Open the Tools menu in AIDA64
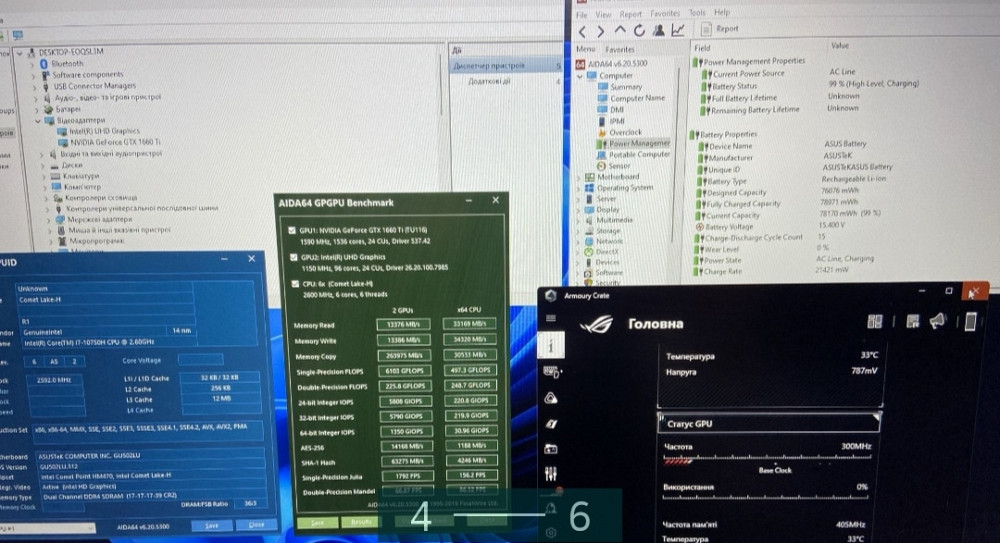1000x543 pixels. pyautogui.click(x=697, y=14)
